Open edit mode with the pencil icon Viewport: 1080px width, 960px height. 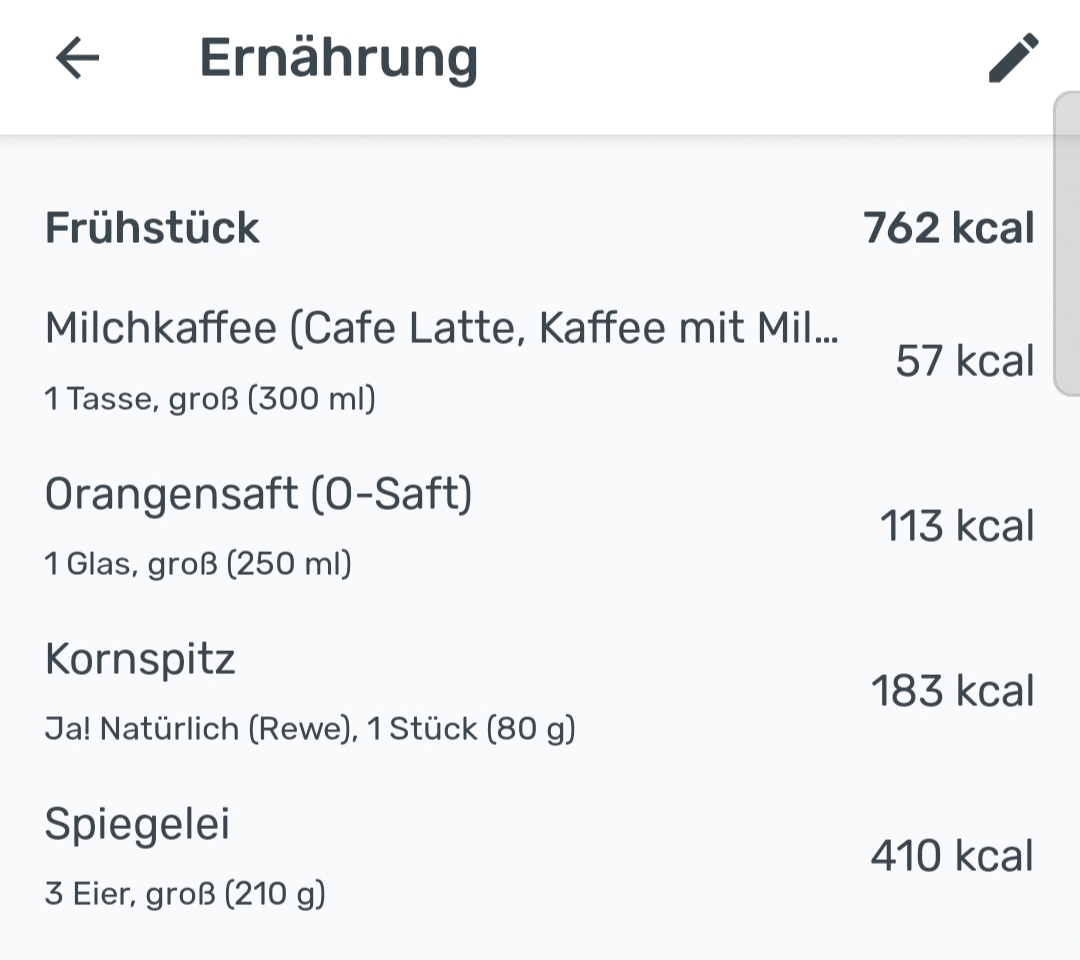tap(1013, 58)
